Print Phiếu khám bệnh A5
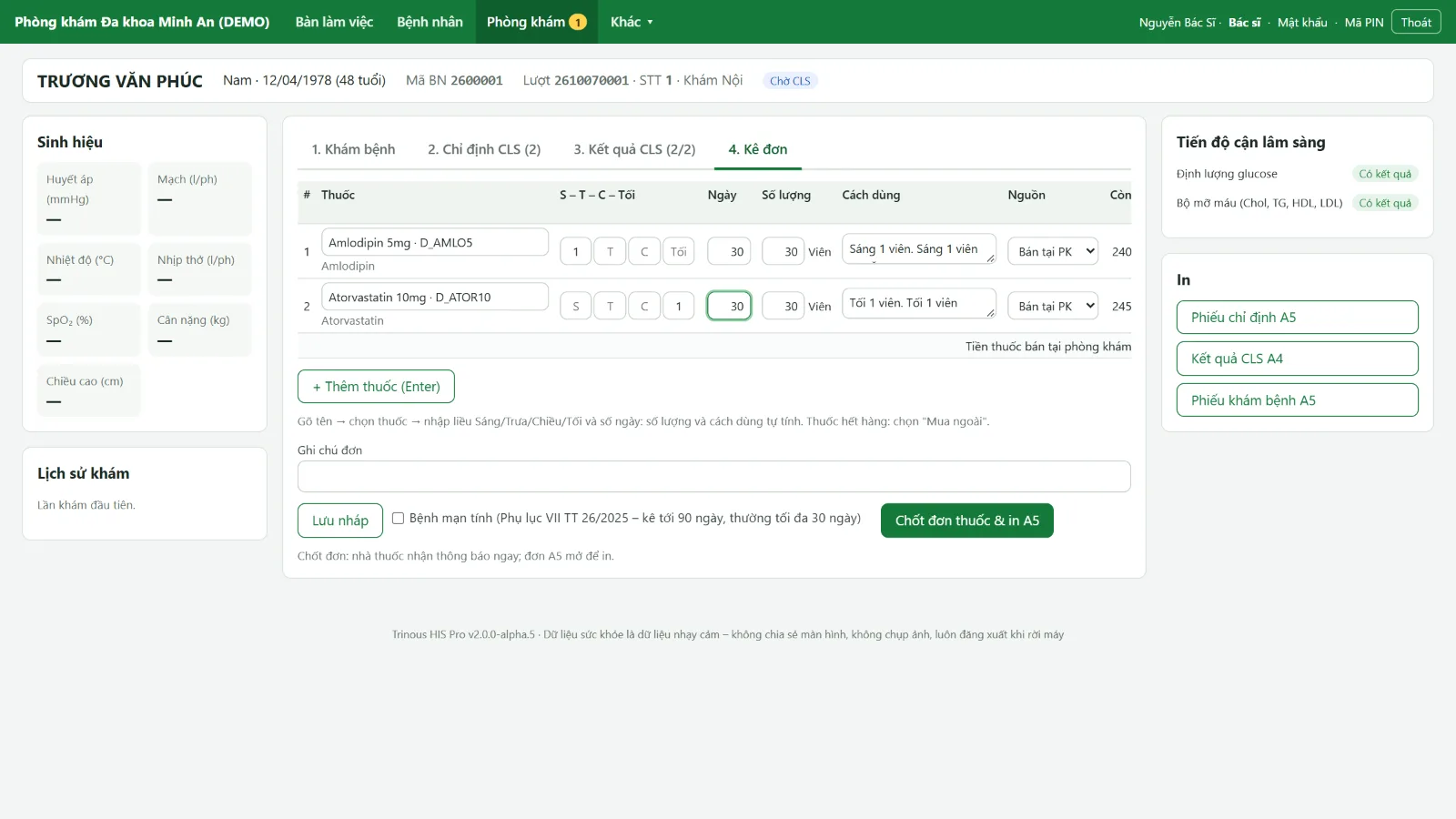 pos(1298,400)
